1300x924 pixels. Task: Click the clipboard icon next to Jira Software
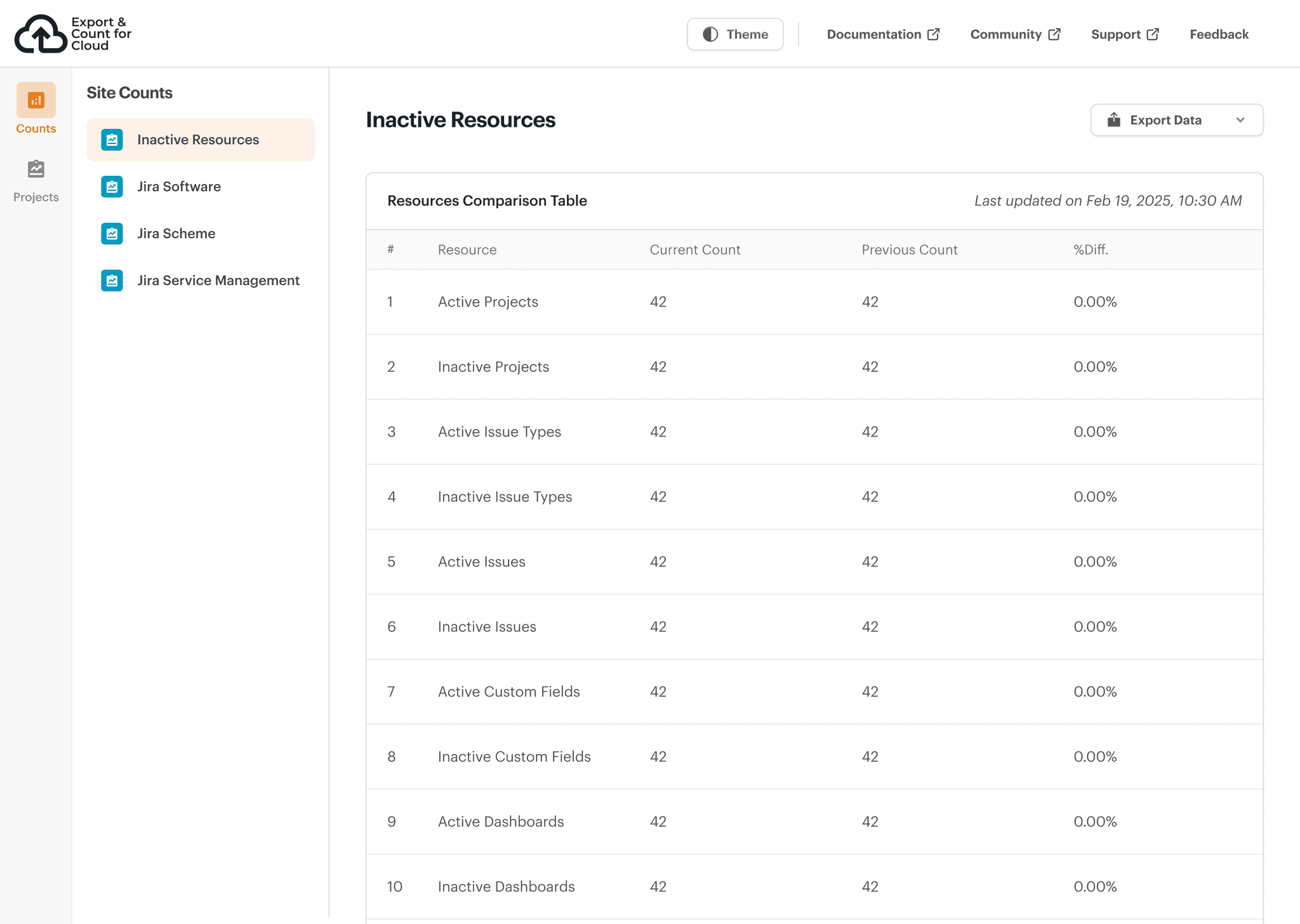[x=112, y=187]
